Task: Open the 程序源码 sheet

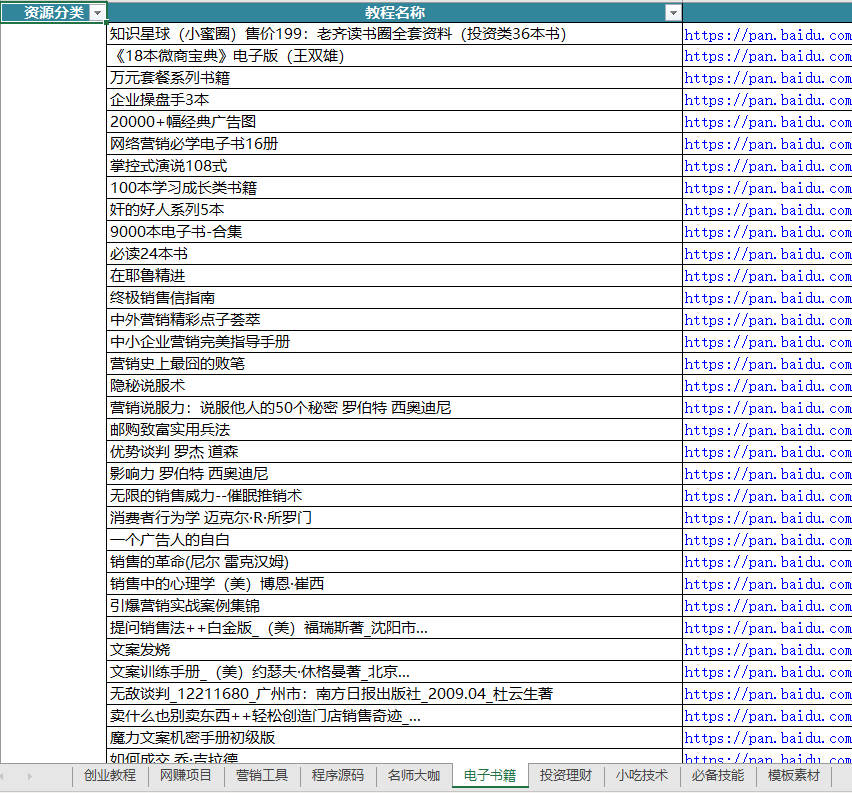Action: click(337, 775)
